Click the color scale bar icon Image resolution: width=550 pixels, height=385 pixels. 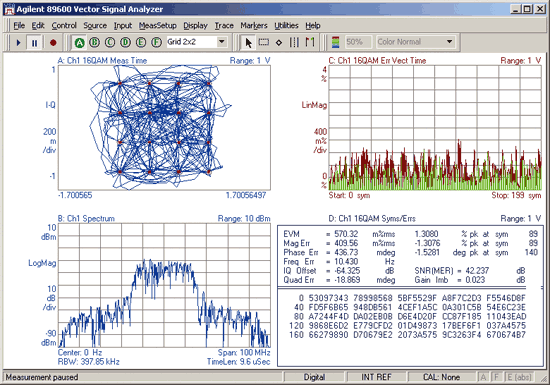coord(336,42)
